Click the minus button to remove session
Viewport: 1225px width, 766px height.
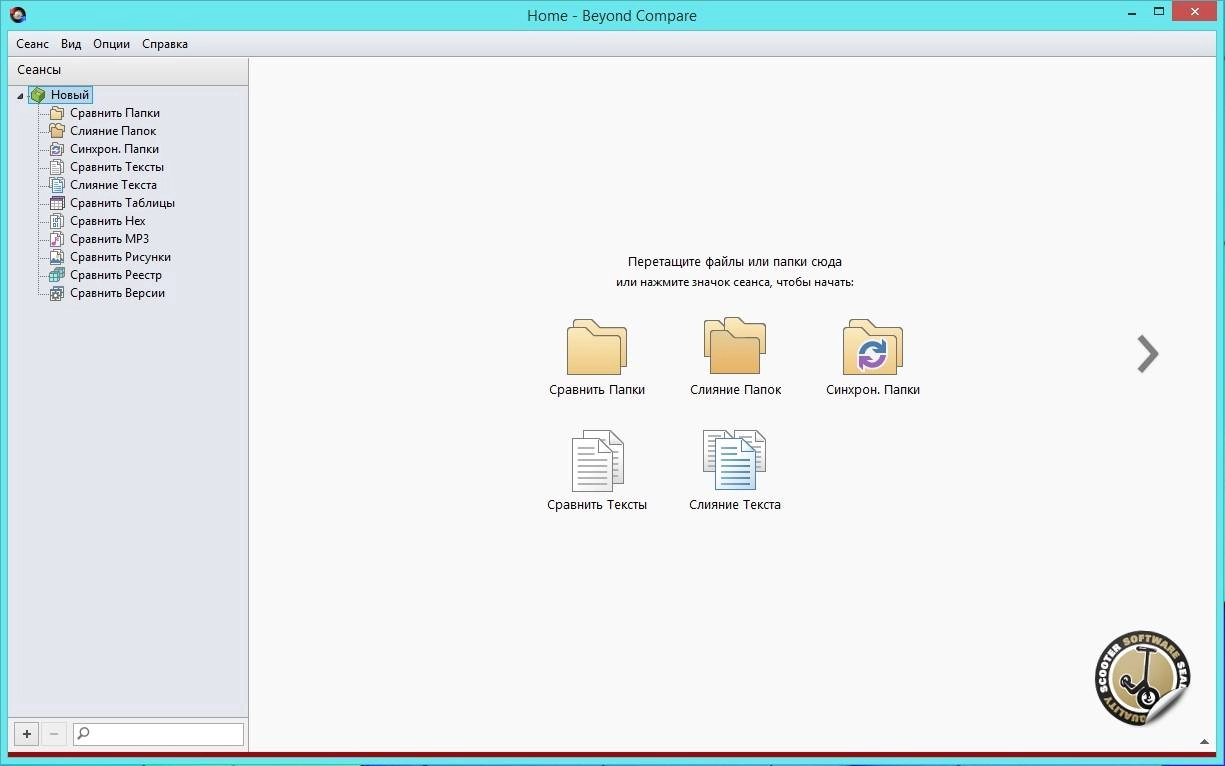tap(54, 734)
